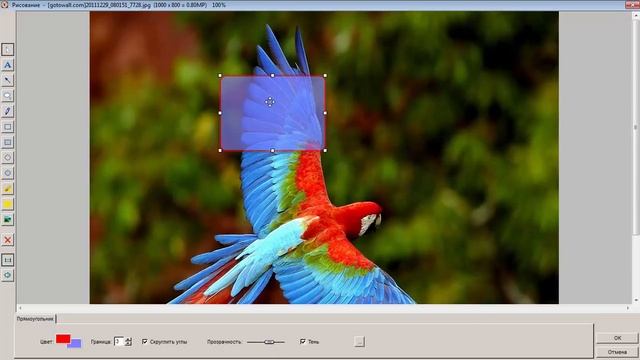The image size is (640, 360).
Task: Click the OK button
Action: [617, 338]
